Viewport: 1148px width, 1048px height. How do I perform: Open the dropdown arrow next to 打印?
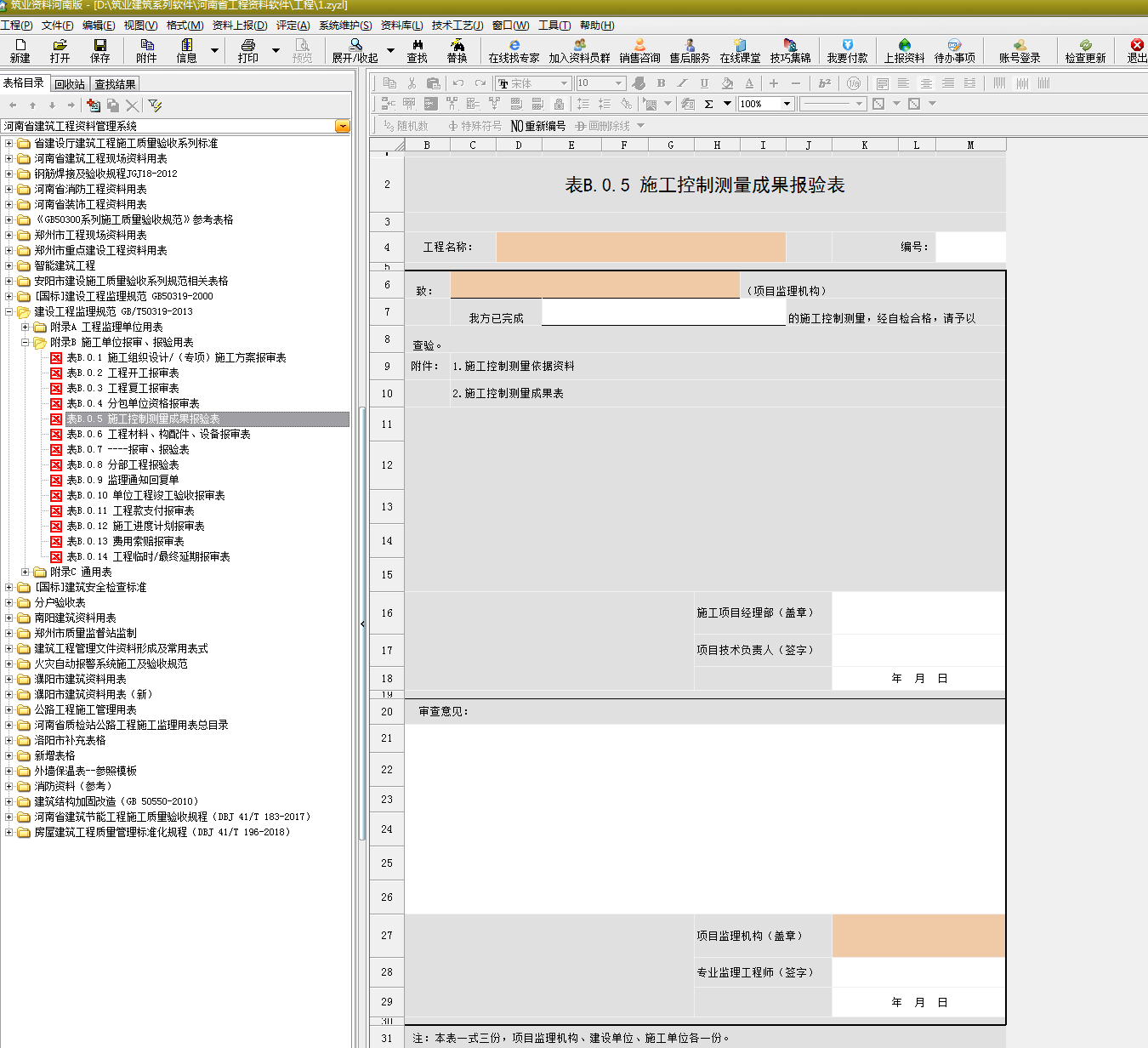(276, 50)
